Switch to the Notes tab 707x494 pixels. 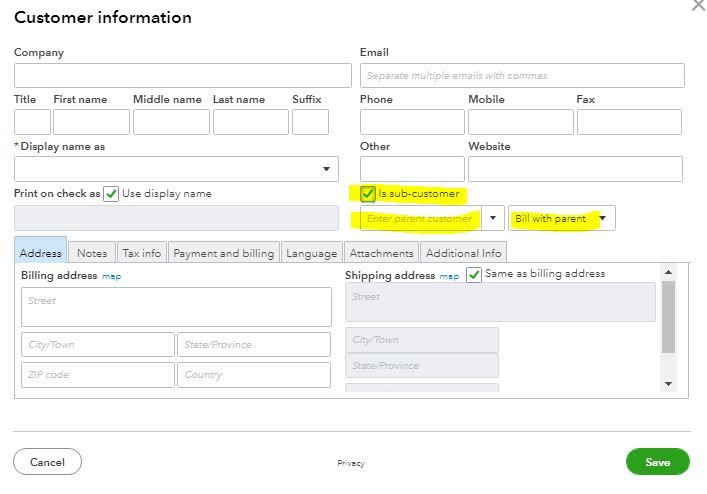point(92,253)
